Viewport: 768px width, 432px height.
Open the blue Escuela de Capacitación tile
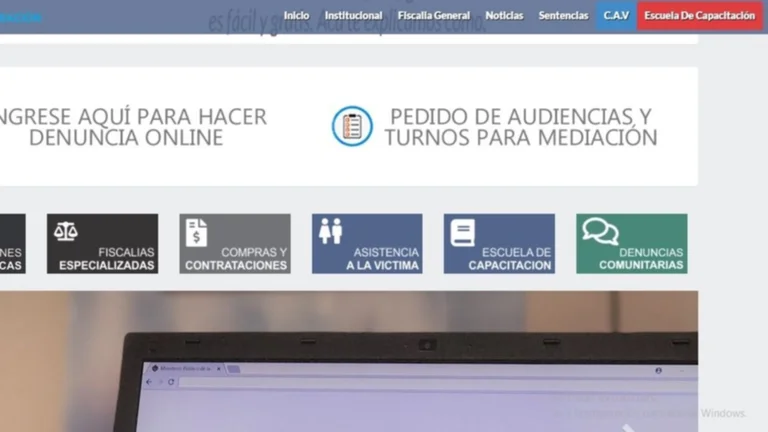[500, 243]
